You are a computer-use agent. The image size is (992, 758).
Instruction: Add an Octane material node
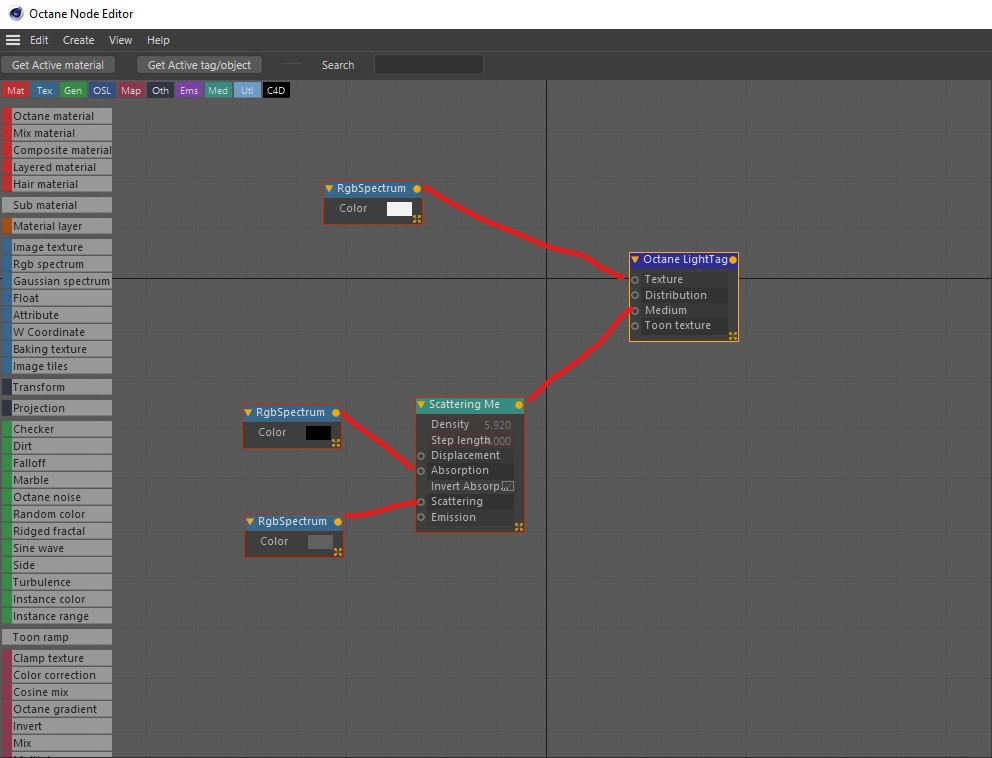point(57,116)
